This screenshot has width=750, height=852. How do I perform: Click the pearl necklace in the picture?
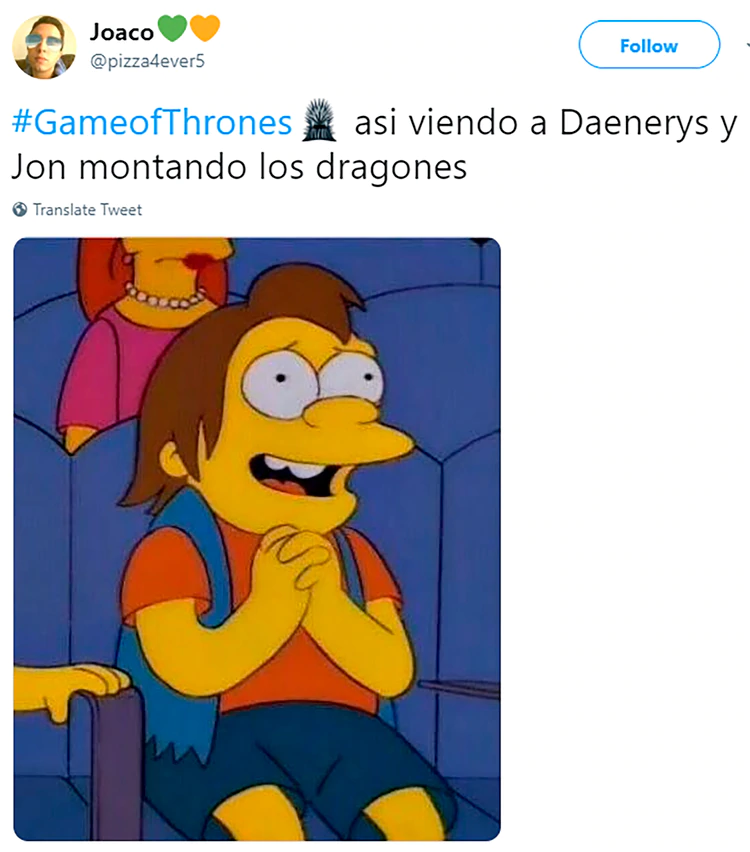[166, 296]
